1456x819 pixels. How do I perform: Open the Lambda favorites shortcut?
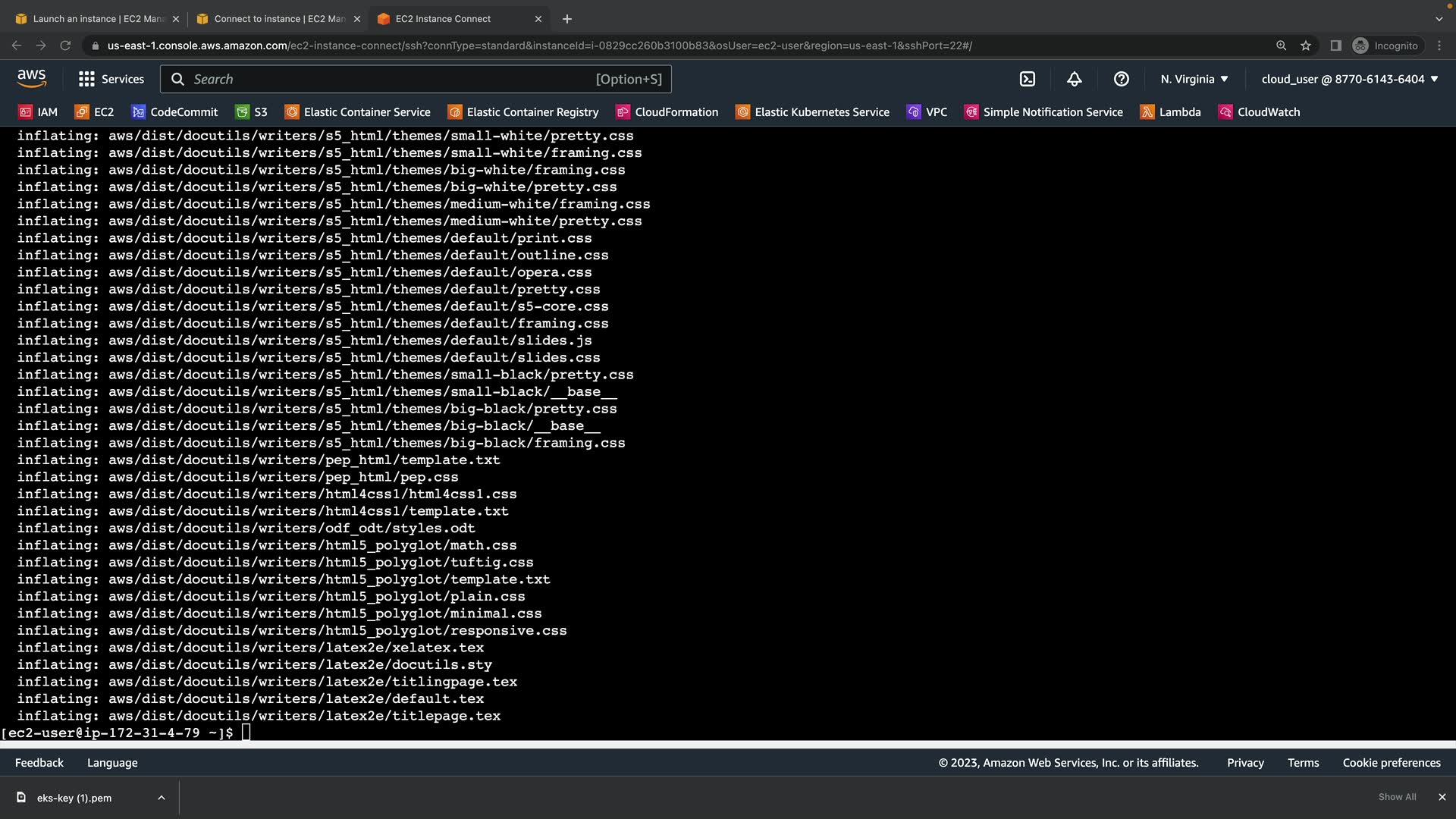(x=1171, y=112)
